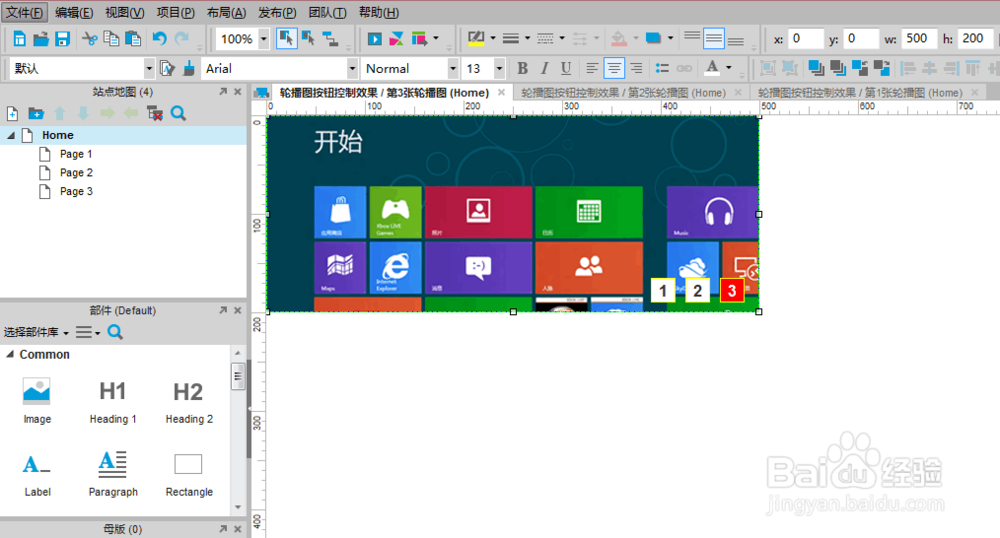Open the 布局(A) menu
1000x538 pixels.
[x=226, y=13]
